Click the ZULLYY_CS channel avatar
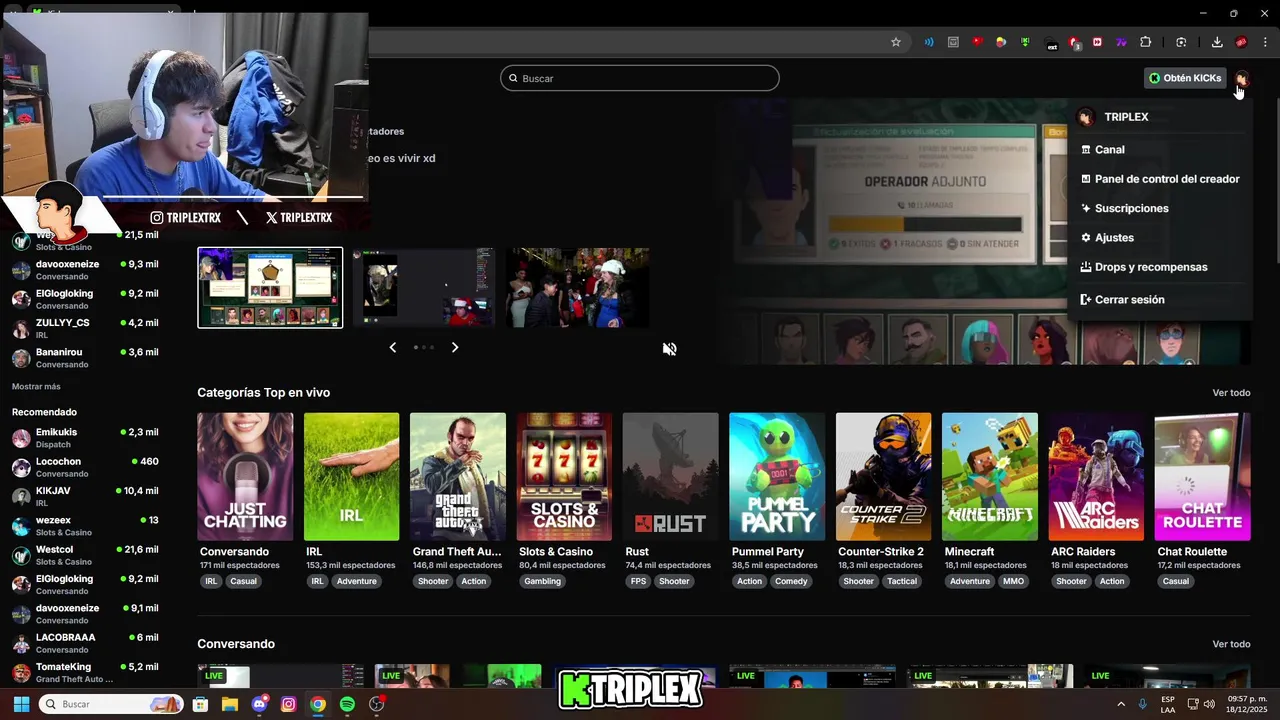 (x=21, y=329)
